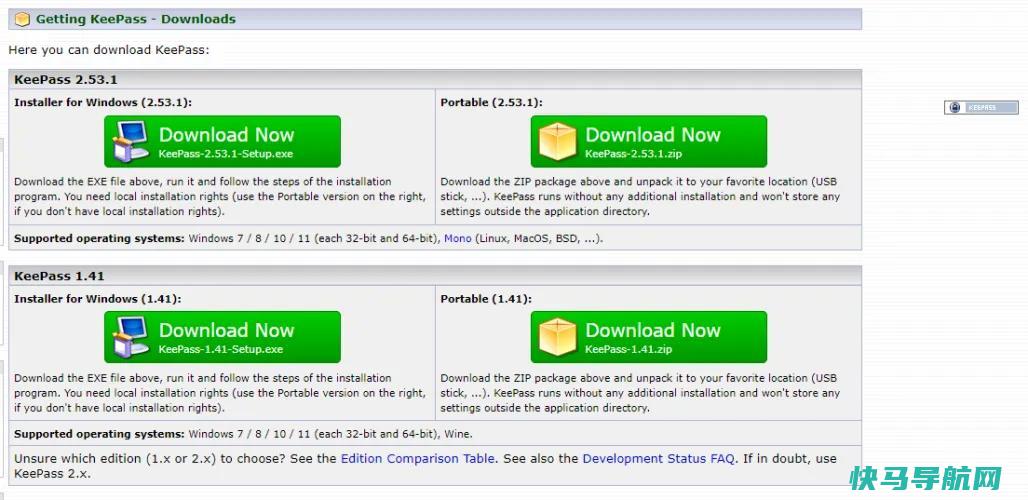
Task: Click 'Installer for Windows (2.53.1):' label
Action: [x=103, y=103]
